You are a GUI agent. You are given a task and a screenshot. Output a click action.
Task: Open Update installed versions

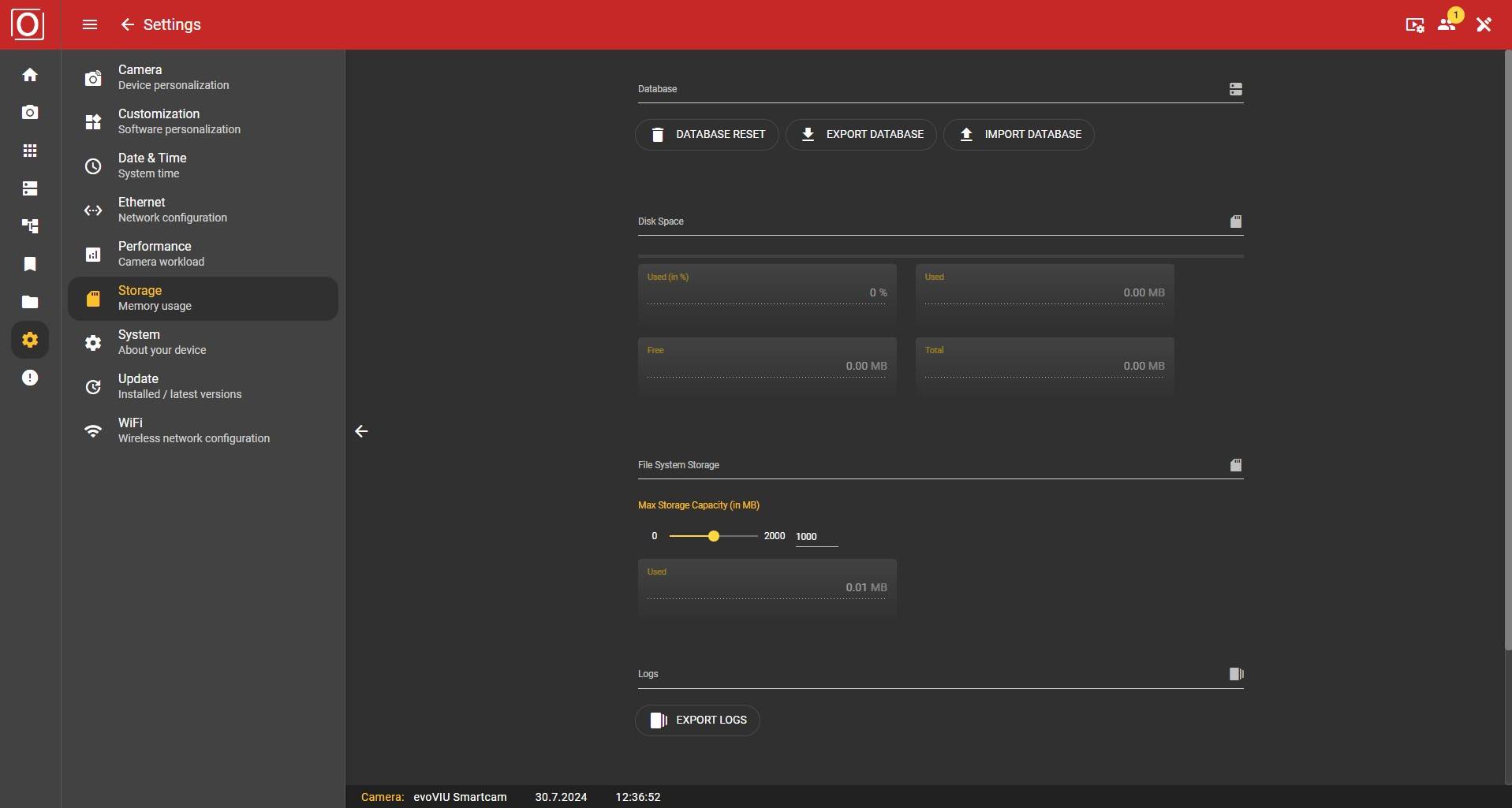(x=203, y=386)
